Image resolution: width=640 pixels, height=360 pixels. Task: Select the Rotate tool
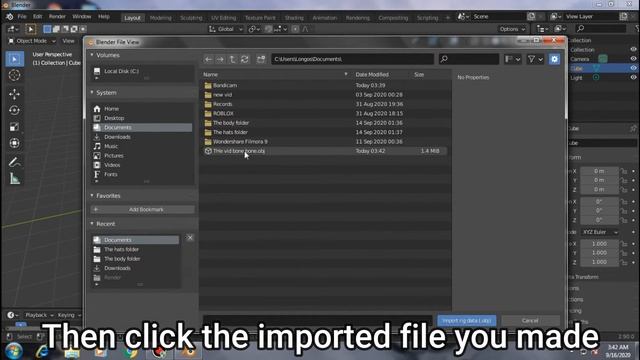point(15,110)
